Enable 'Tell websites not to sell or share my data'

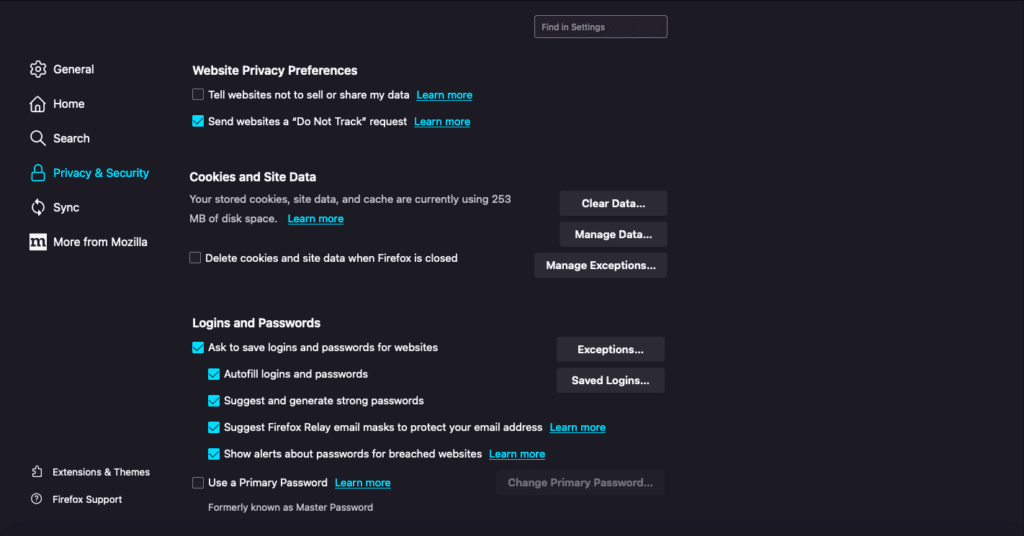pyautogui.click(x=198, y=95)
